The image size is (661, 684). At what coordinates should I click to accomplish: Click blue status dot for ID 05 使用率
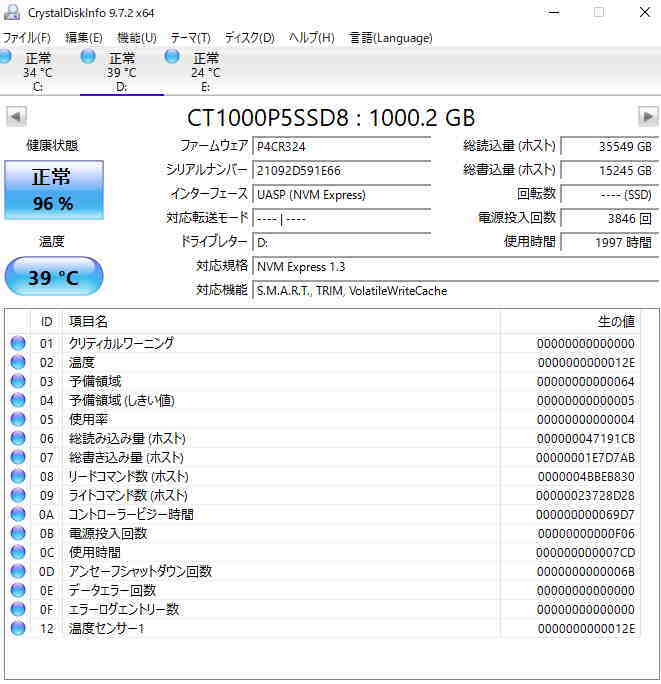click(18, 419)
